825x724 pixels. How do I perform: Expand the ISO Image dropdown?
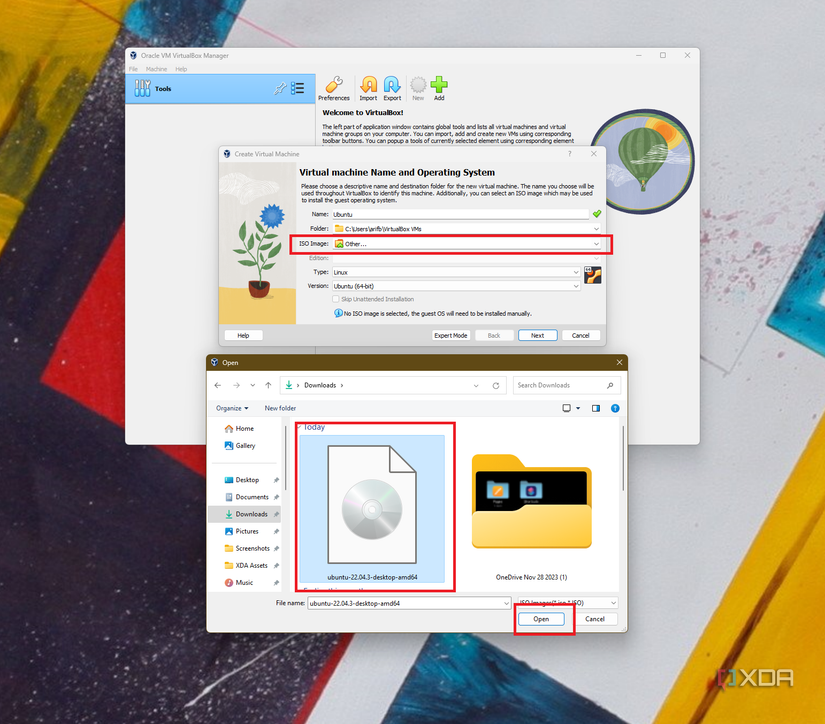pyautogui.click(x=596, y=244)
